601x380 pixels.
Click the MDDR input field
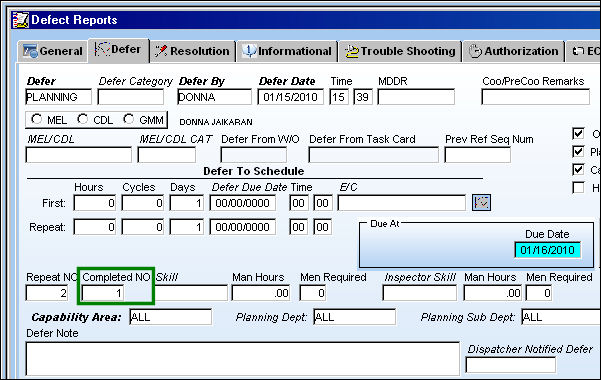point(416,97)
